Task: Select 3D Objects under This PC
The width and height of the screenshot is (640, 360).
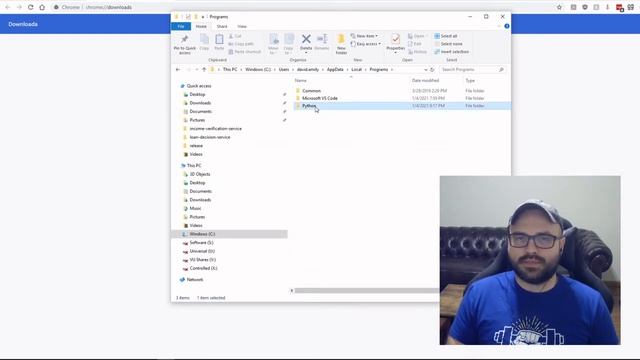Action: [200, 174]
